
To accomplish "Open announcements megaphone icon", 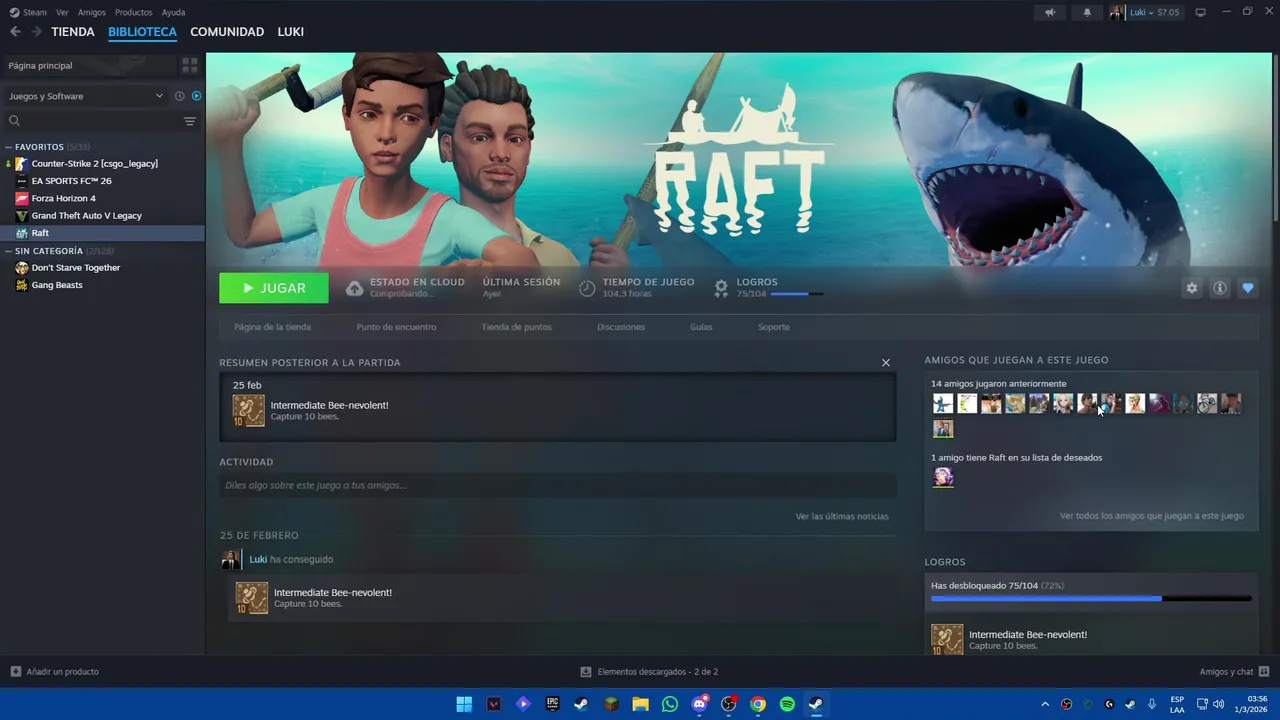I will click(x=1050, y=12).
